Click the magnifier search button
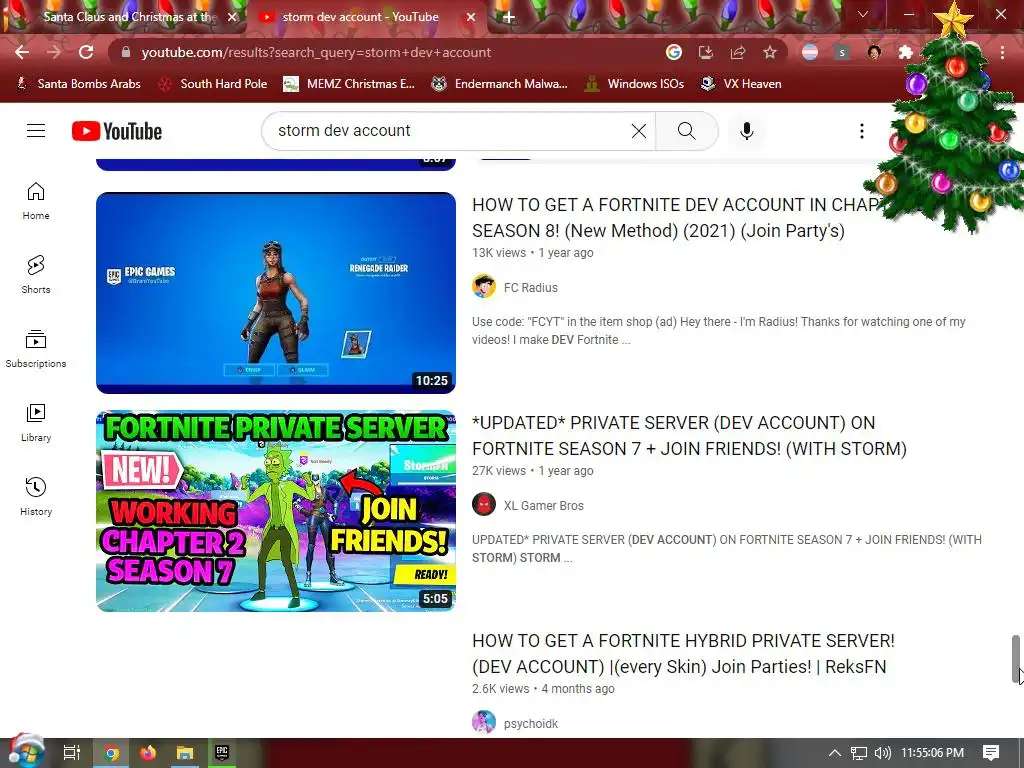 (x=686, y=131)
